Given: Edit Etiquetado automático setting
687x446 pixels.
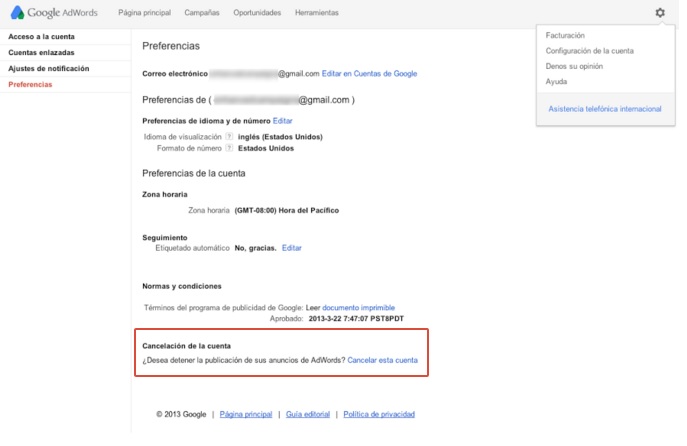Looking at the screenshot, I should click(292, 248).
